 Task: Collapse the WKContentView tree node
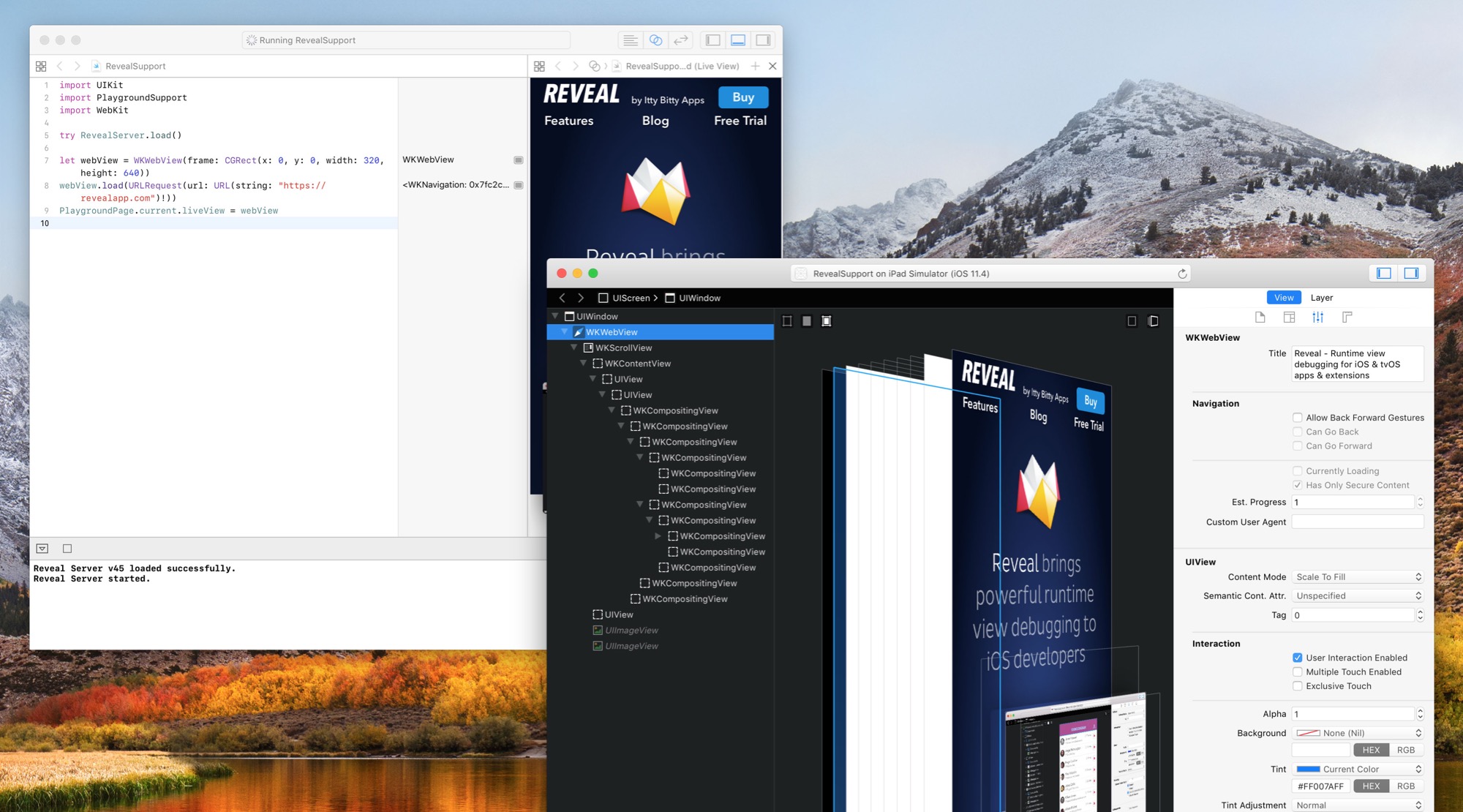point(584,363)
